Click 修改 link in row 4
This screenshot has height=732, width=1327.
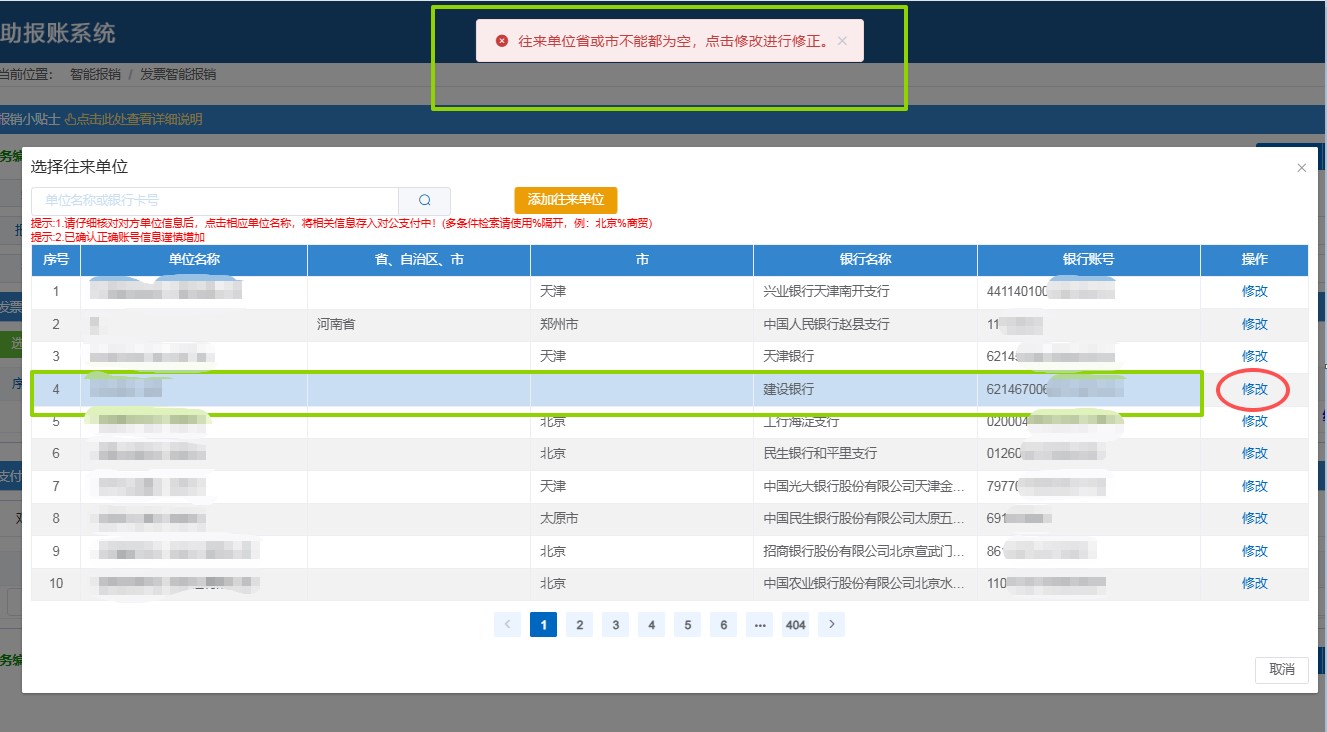point(1254,389)
